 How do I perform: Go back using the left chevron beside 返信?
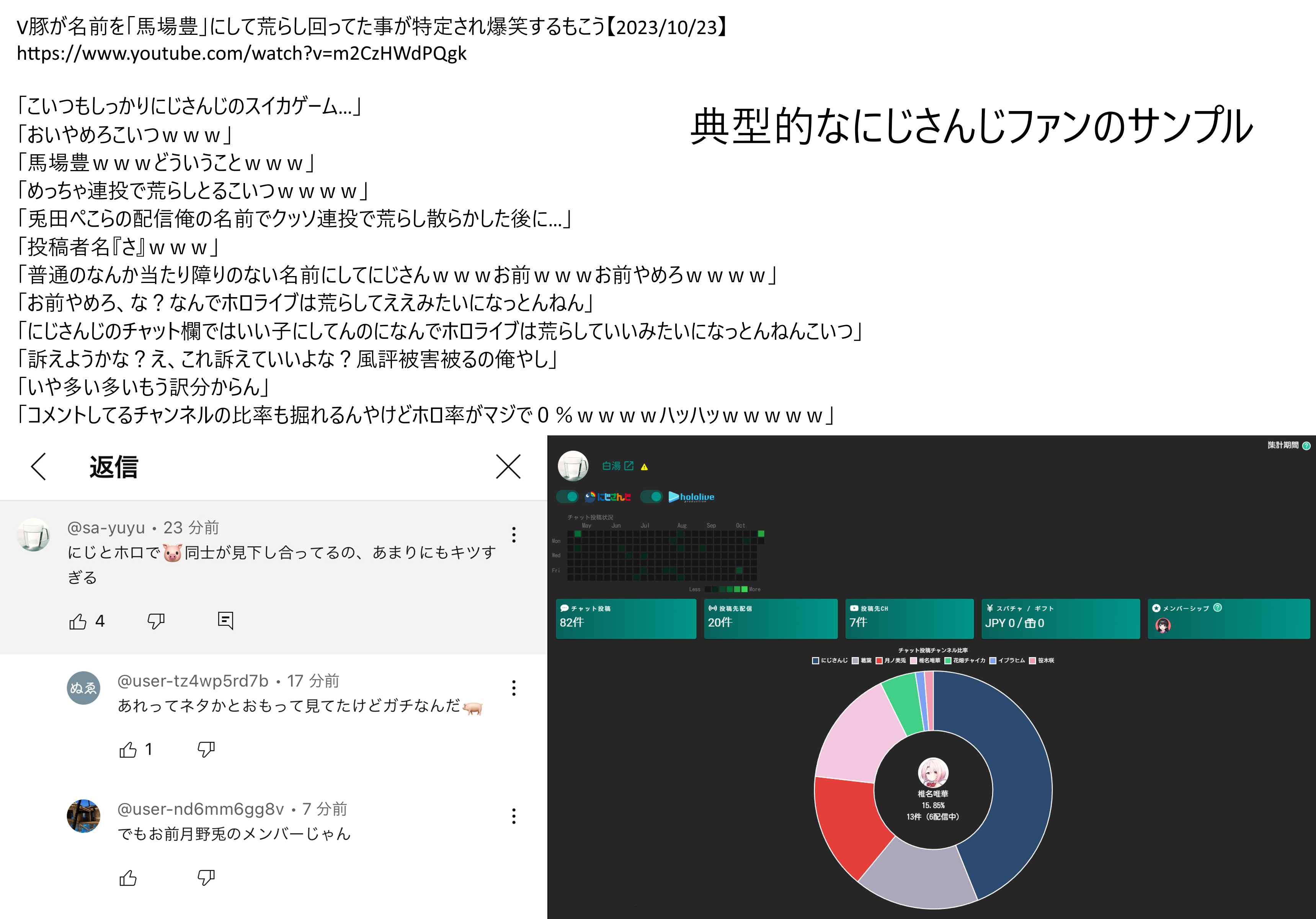pos(38,466)
